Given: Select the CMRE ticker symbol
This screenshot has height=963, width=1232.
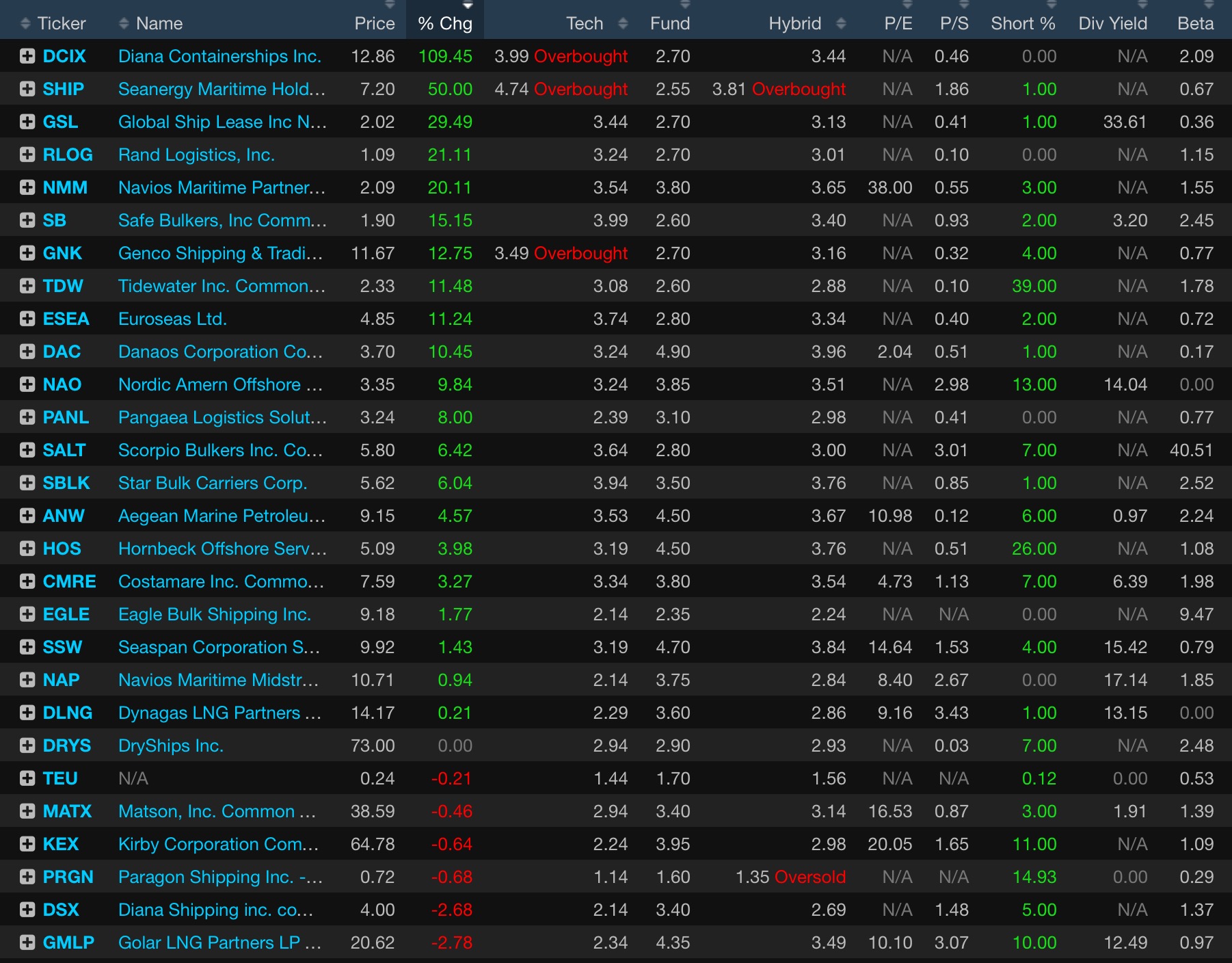Looking at the screenshot, I should [69, 581].
